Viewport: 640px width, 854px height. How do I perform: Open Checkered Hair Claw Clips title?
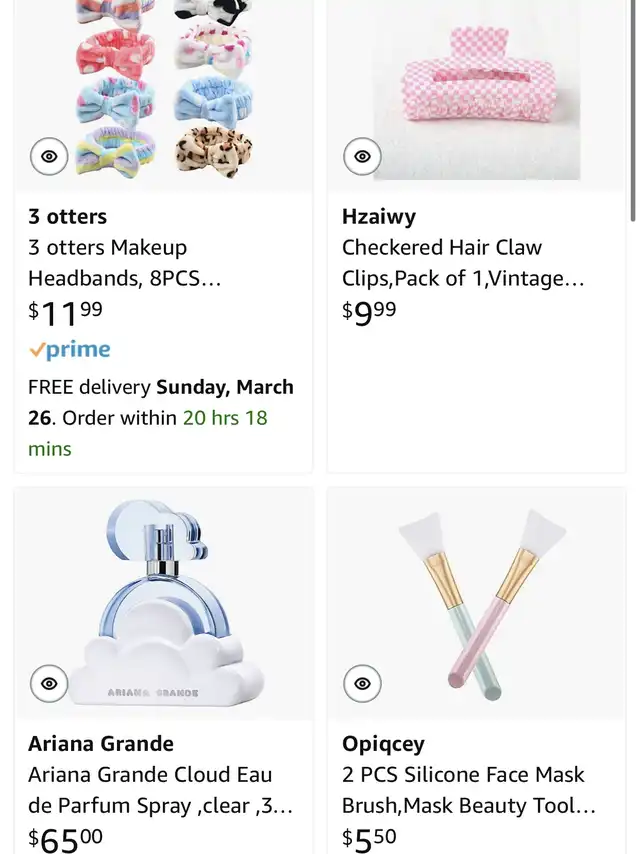click(x=463, y=263)
